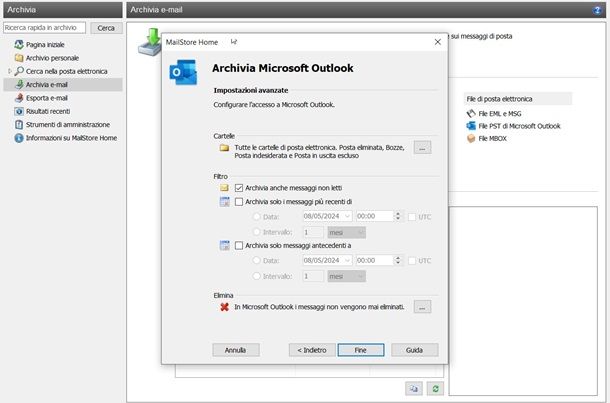This screenshot has height=403, width=610.
Task: Open folder selection via Cartelle ellipsis button
Action: (422, 147)
